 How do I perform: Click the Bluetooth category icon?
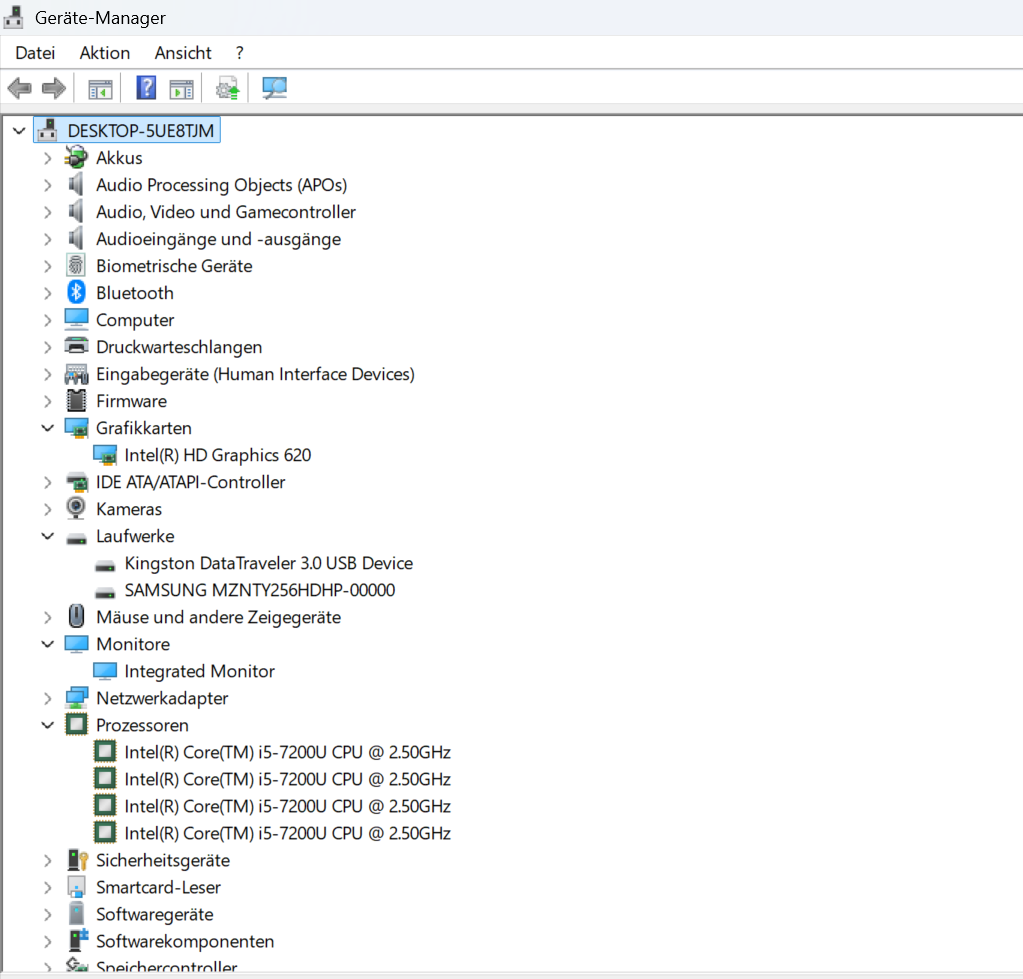tap(76, 293)
